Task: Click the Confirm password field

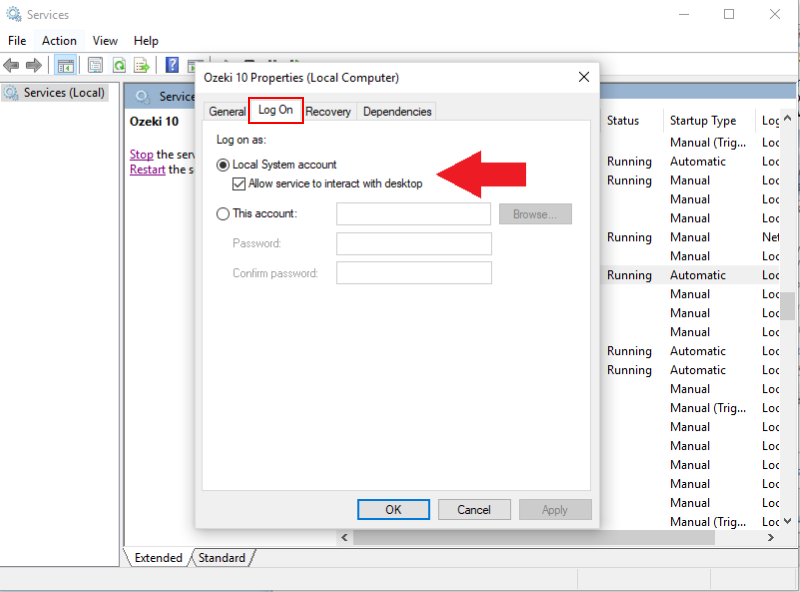Action: tap(414, 273)
